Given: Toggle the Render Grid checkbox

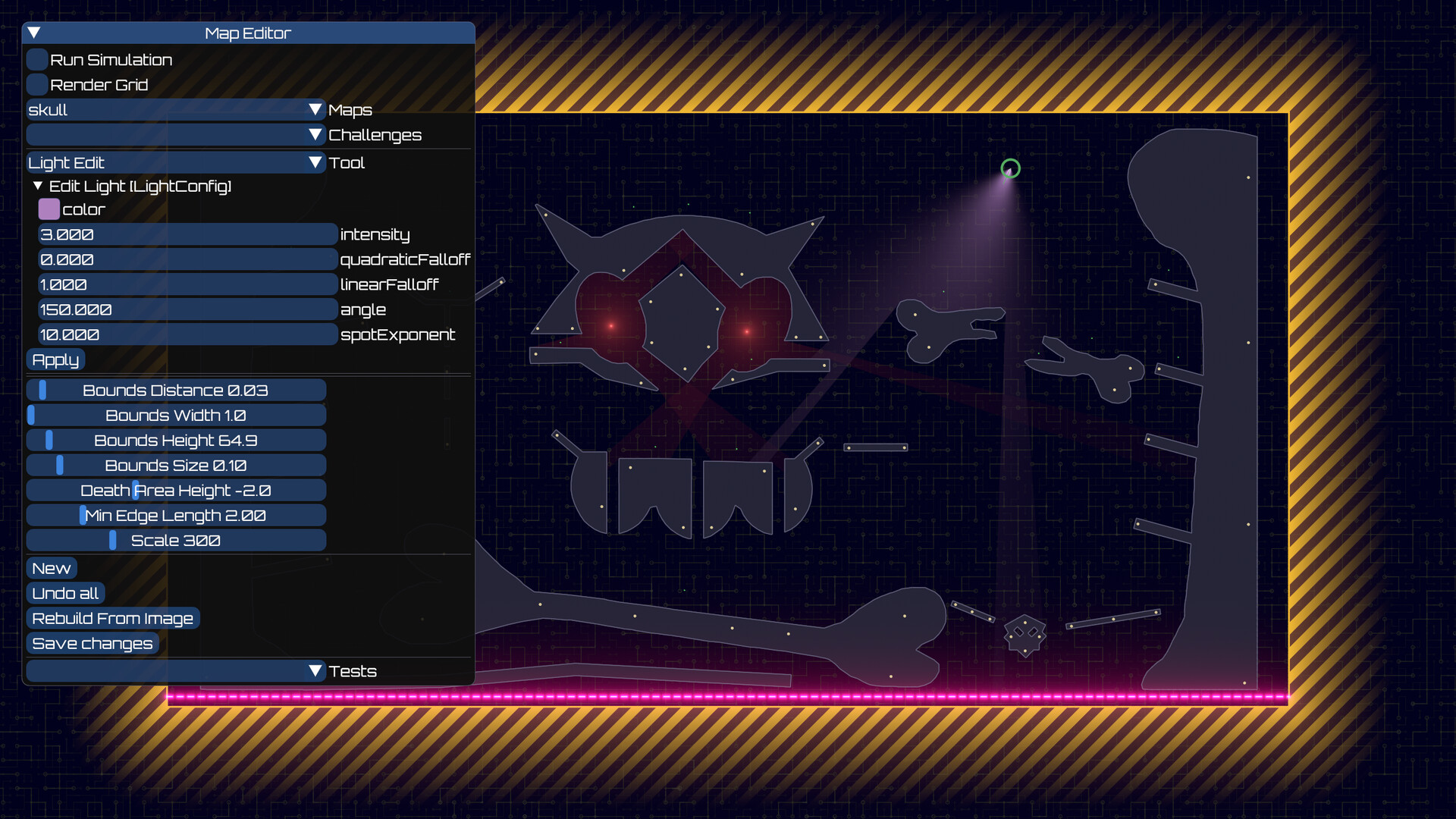Looking at the screenshot, I should click(x=37, y=84).
